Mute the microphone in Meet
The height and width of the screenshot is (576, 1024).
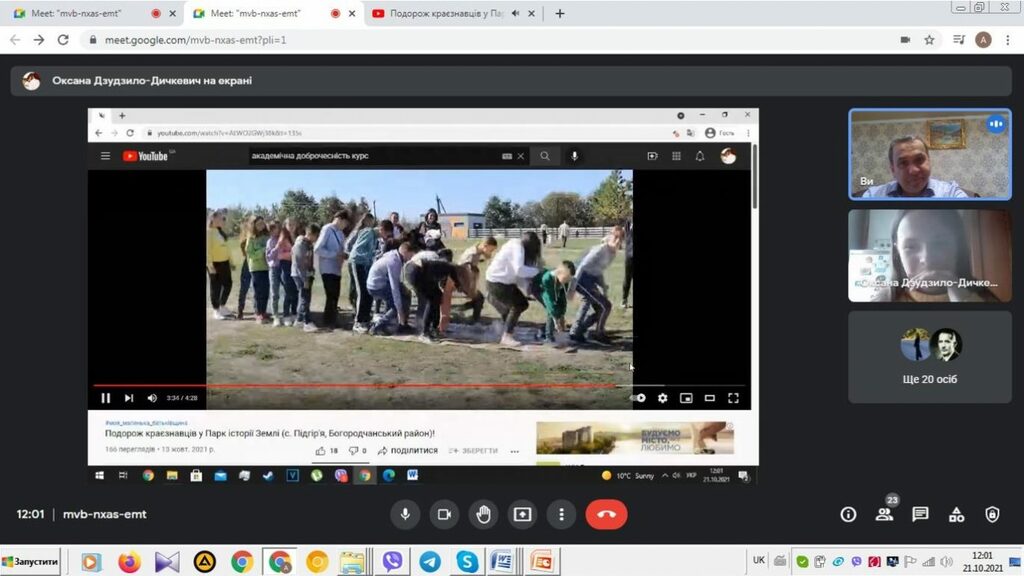(x=405, y=514)
